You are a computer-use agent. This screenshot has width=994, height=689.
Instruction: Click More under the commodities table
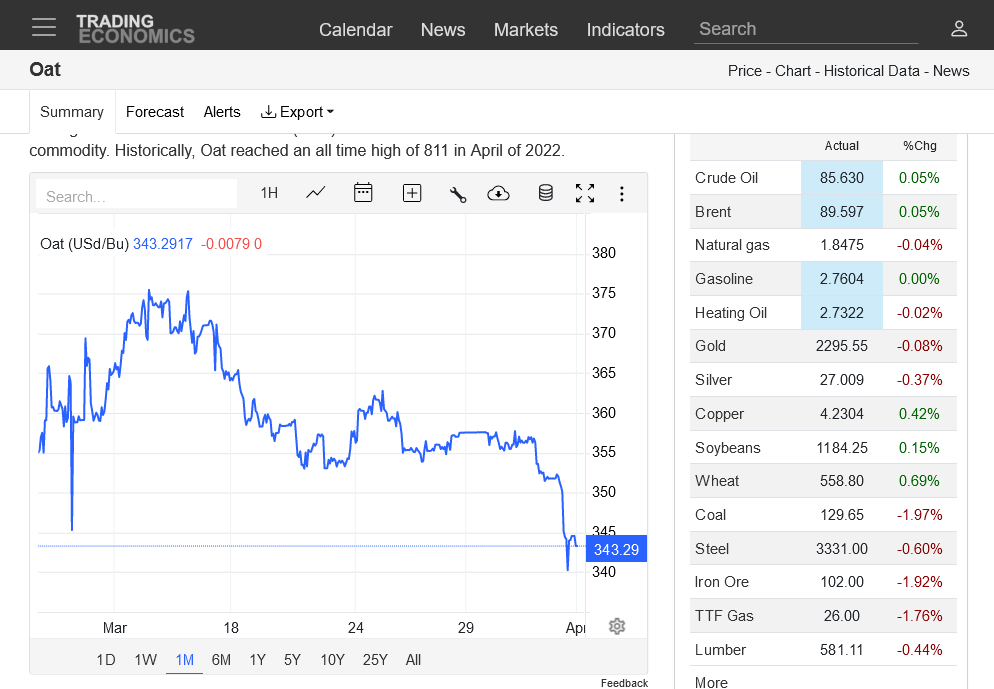[711, 682]
